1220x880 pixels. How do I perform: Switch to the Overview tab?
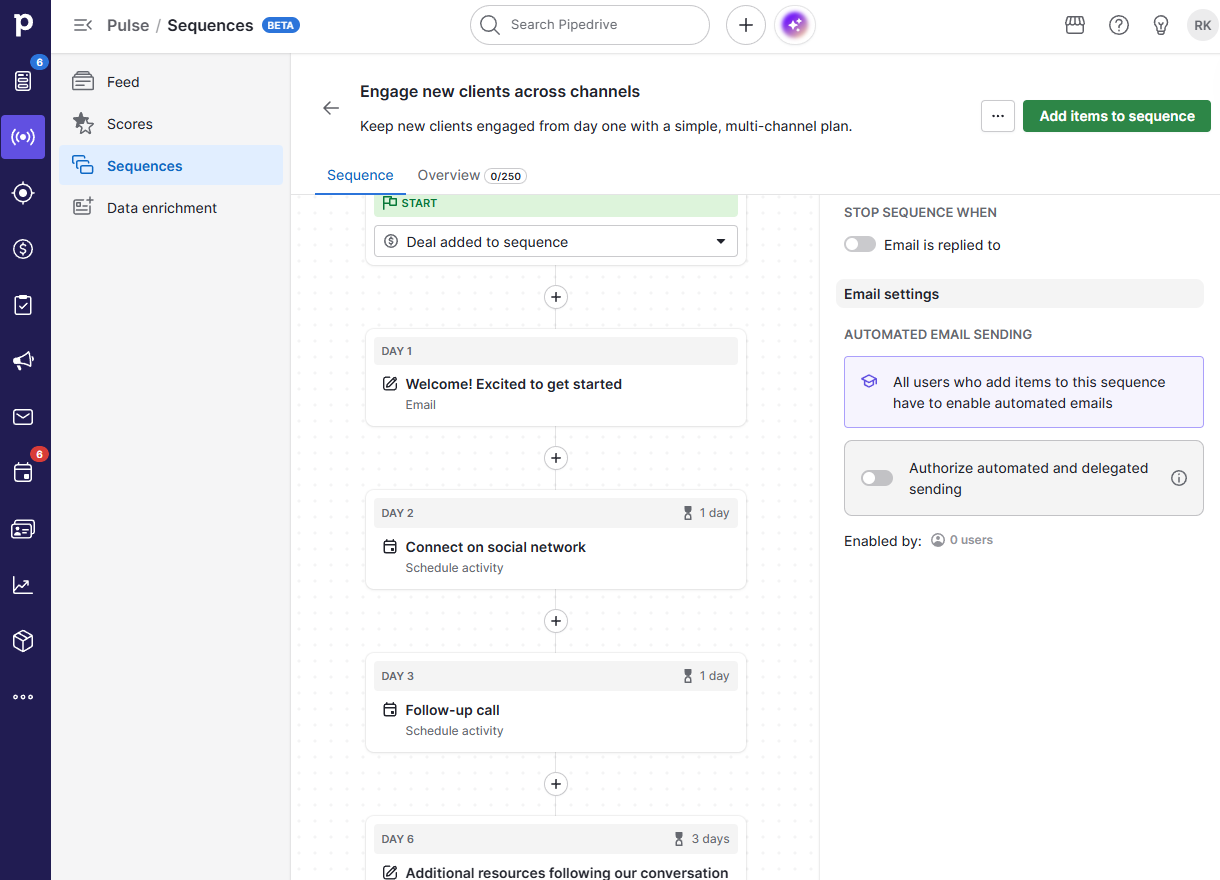coord(449,175)
